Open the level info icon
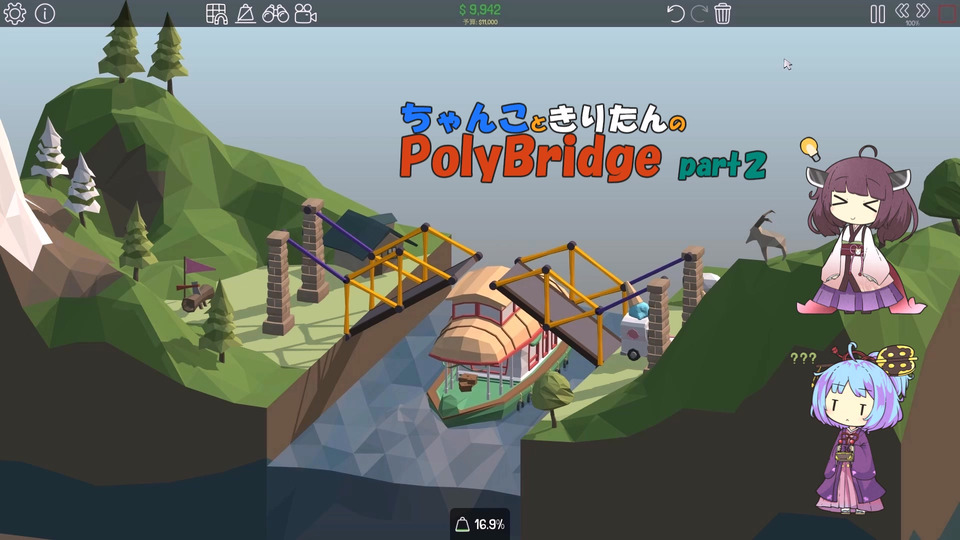 (45, 13)
